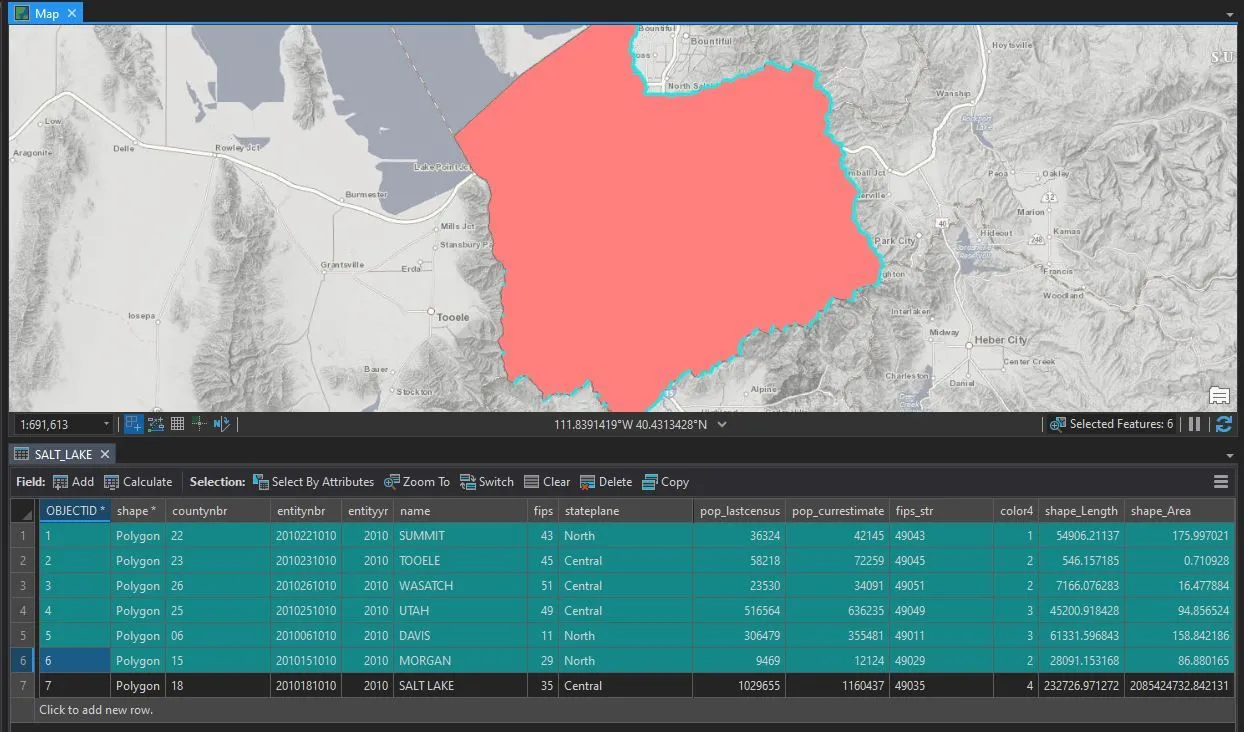This screenshot has height=732, width=1244.
Task: Switch to the Map tab
Action: [45, 13]
